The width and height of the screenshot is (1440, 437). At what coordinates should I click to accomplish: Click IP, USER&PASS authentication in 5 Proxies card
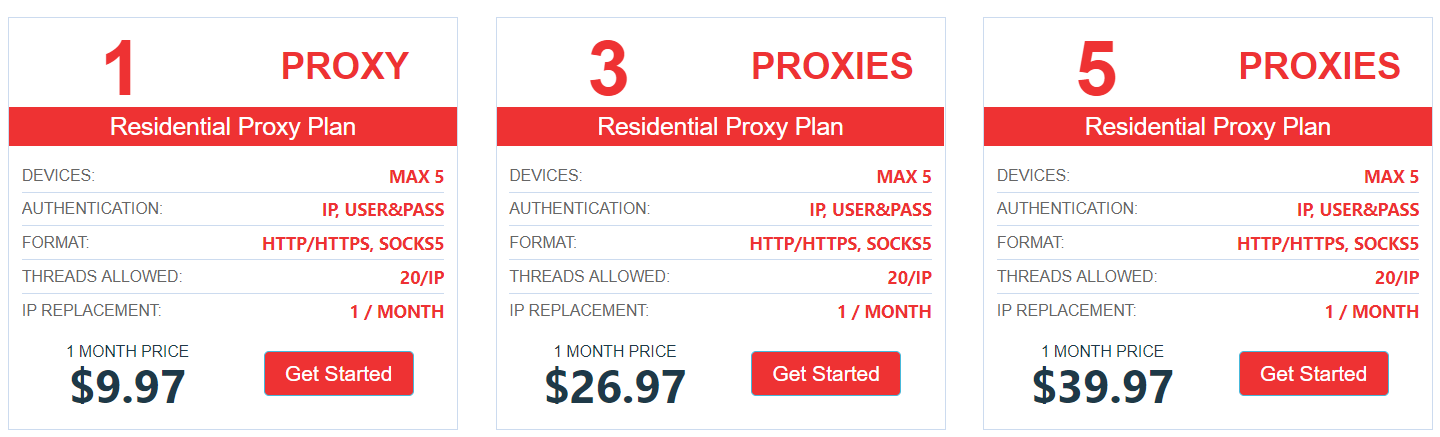point(1357,210)
